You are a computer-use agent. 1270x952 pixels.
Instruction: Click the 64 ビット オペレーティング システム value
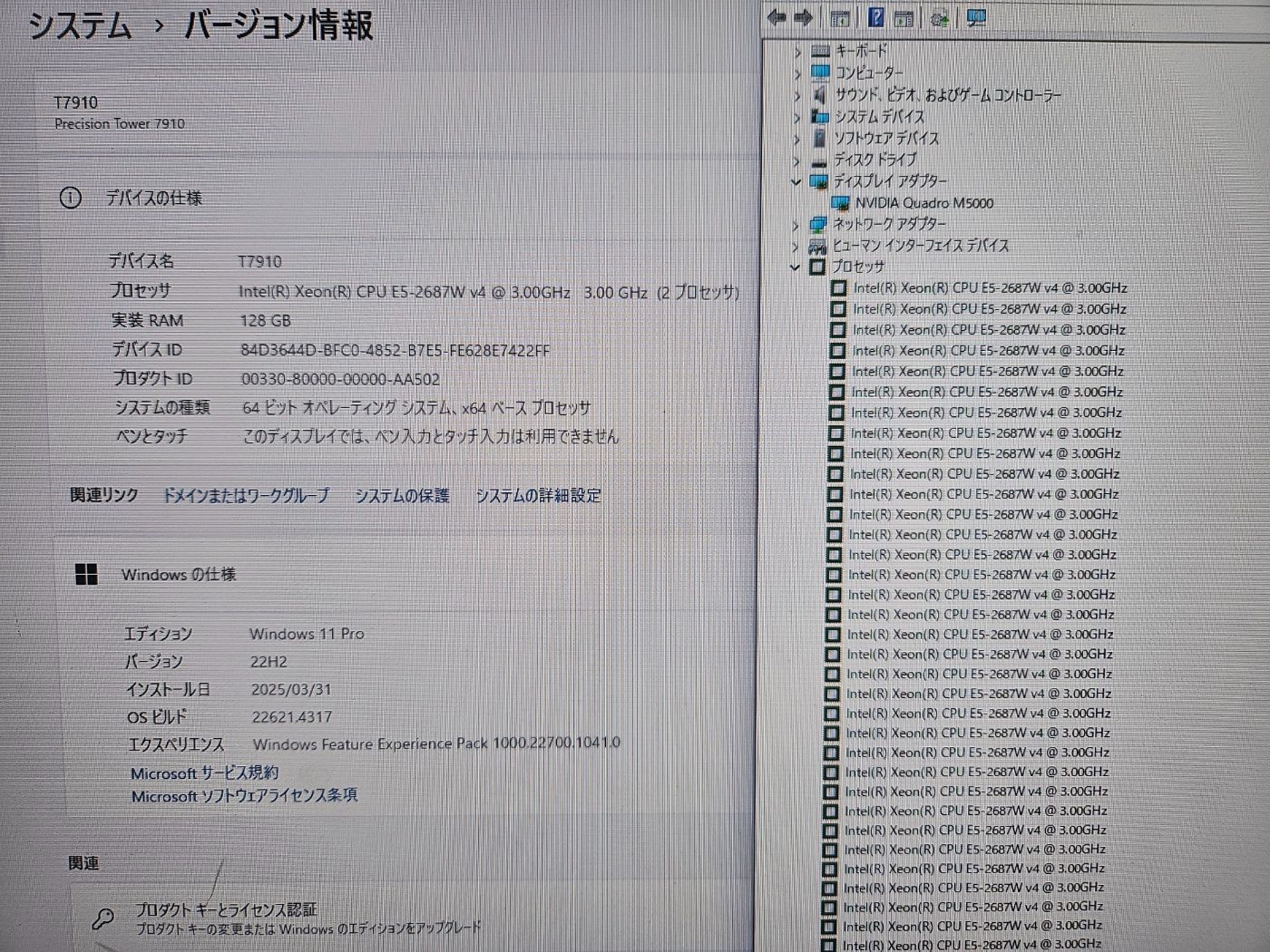[415, 408]
